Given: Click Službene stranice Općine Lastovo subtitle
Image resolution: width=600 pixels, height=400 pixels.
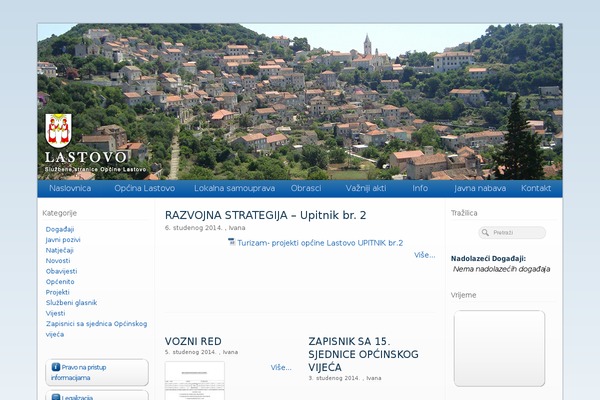Looking at the screenshot, I should (x=95, y=169).
